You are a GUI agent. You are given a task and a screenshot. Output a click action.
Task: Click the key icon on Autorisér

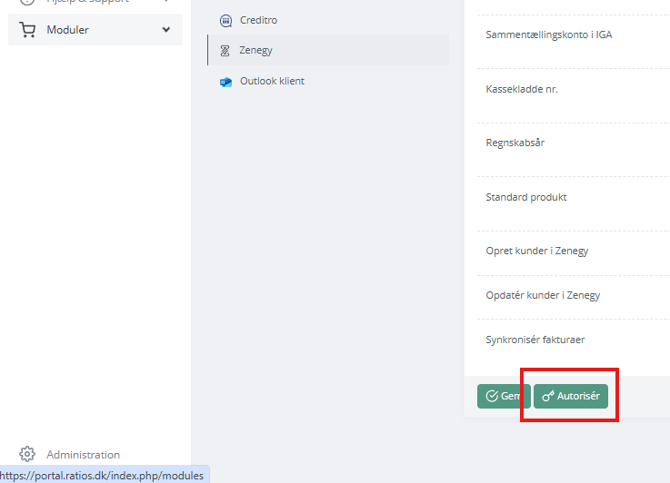(547, 396)
